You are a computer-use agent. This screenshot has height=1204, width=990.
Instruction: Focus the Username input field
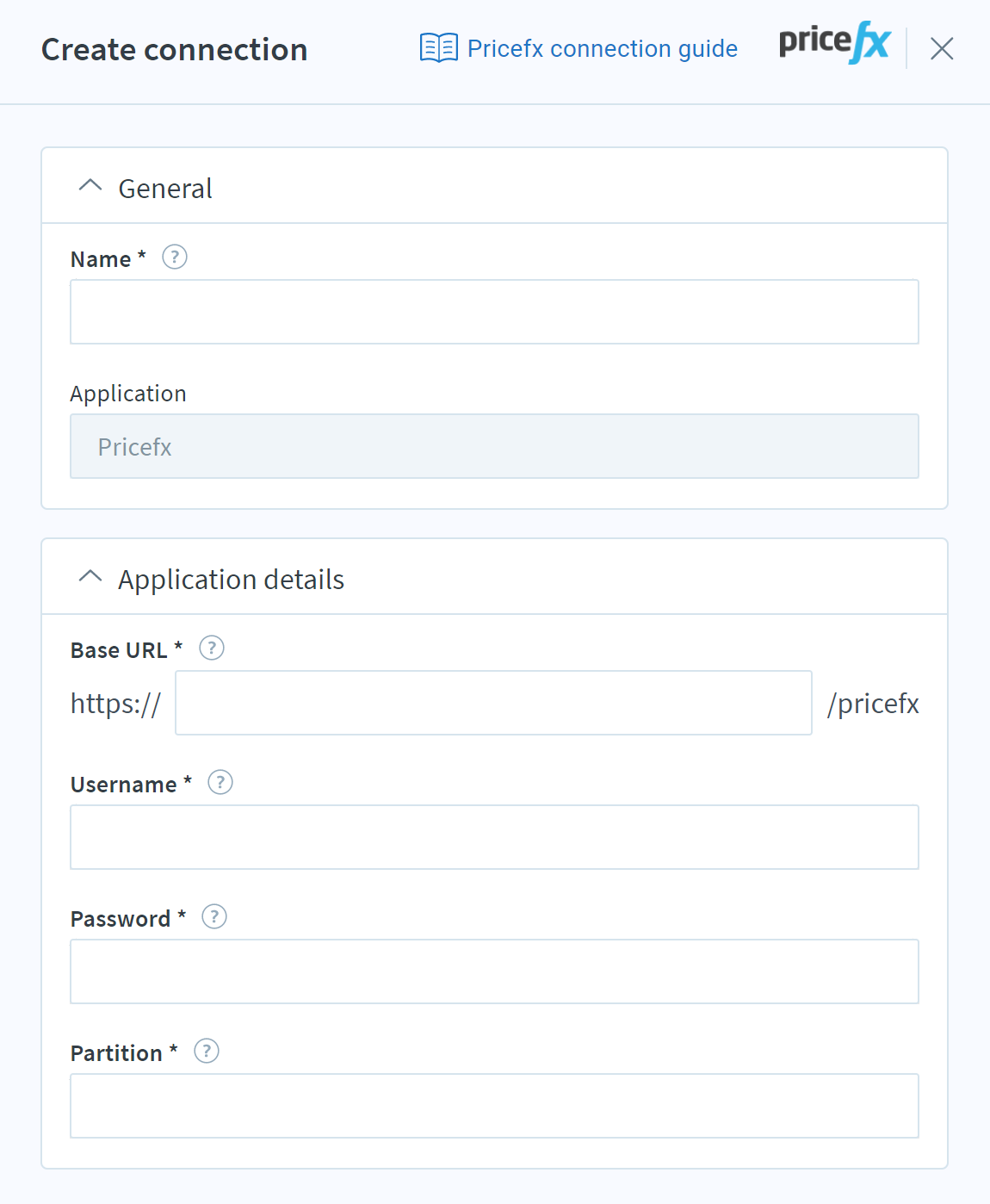(x=494, y=836)
